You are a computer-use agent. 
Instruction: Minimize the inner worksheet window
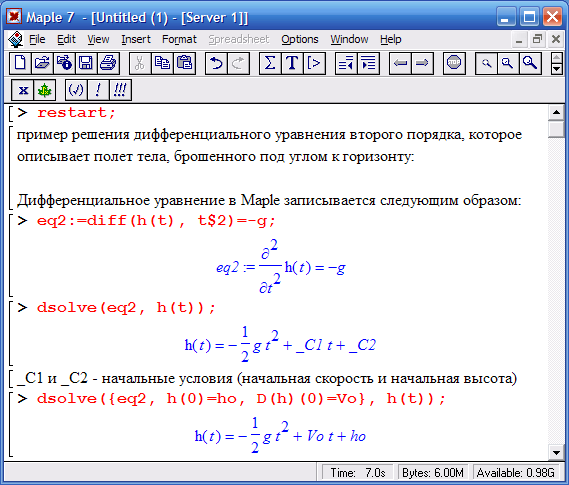[x=519, y=39]
